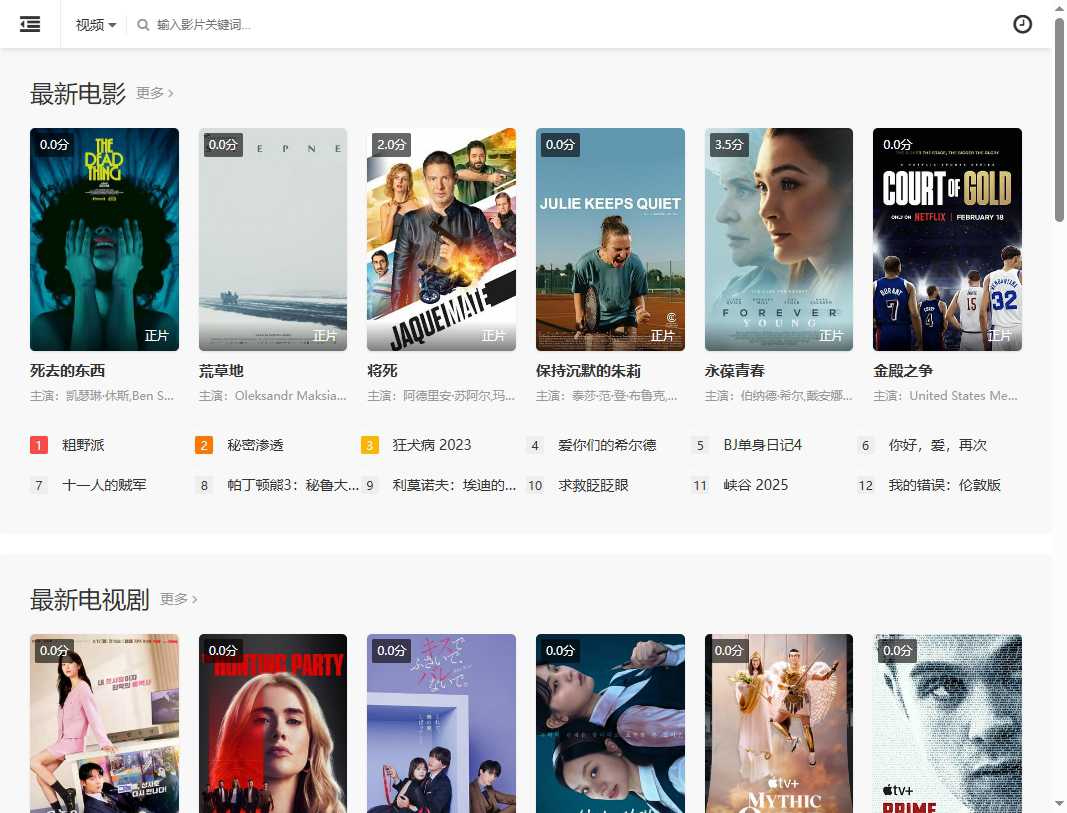Screen dimensions: 1067x813
Task: Open the hamburger sidebar menu icon
Action: pos(30,24)
